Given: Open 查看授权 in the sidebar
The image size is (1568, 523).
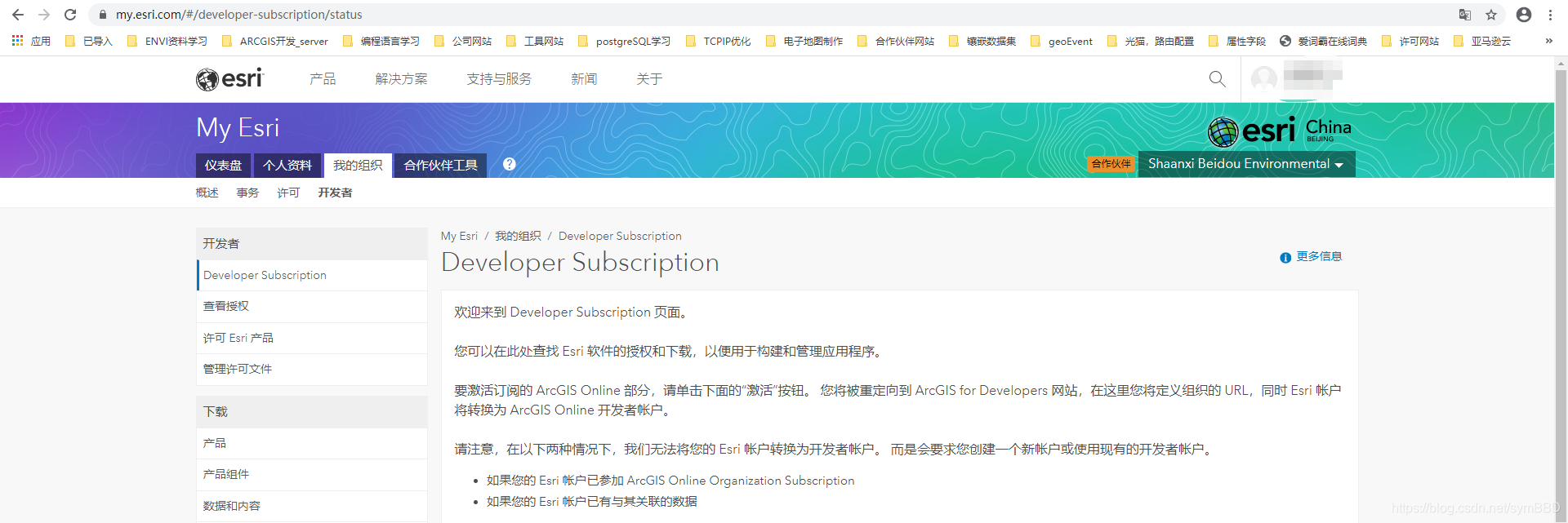Looking at the screenshot, I should pos(312,306).
